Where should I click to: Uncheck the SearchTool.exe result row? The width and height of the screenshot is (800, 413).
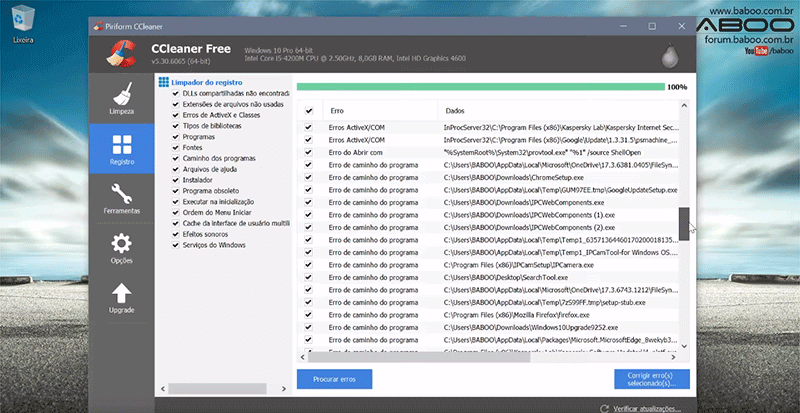click(x=308, y=277)
